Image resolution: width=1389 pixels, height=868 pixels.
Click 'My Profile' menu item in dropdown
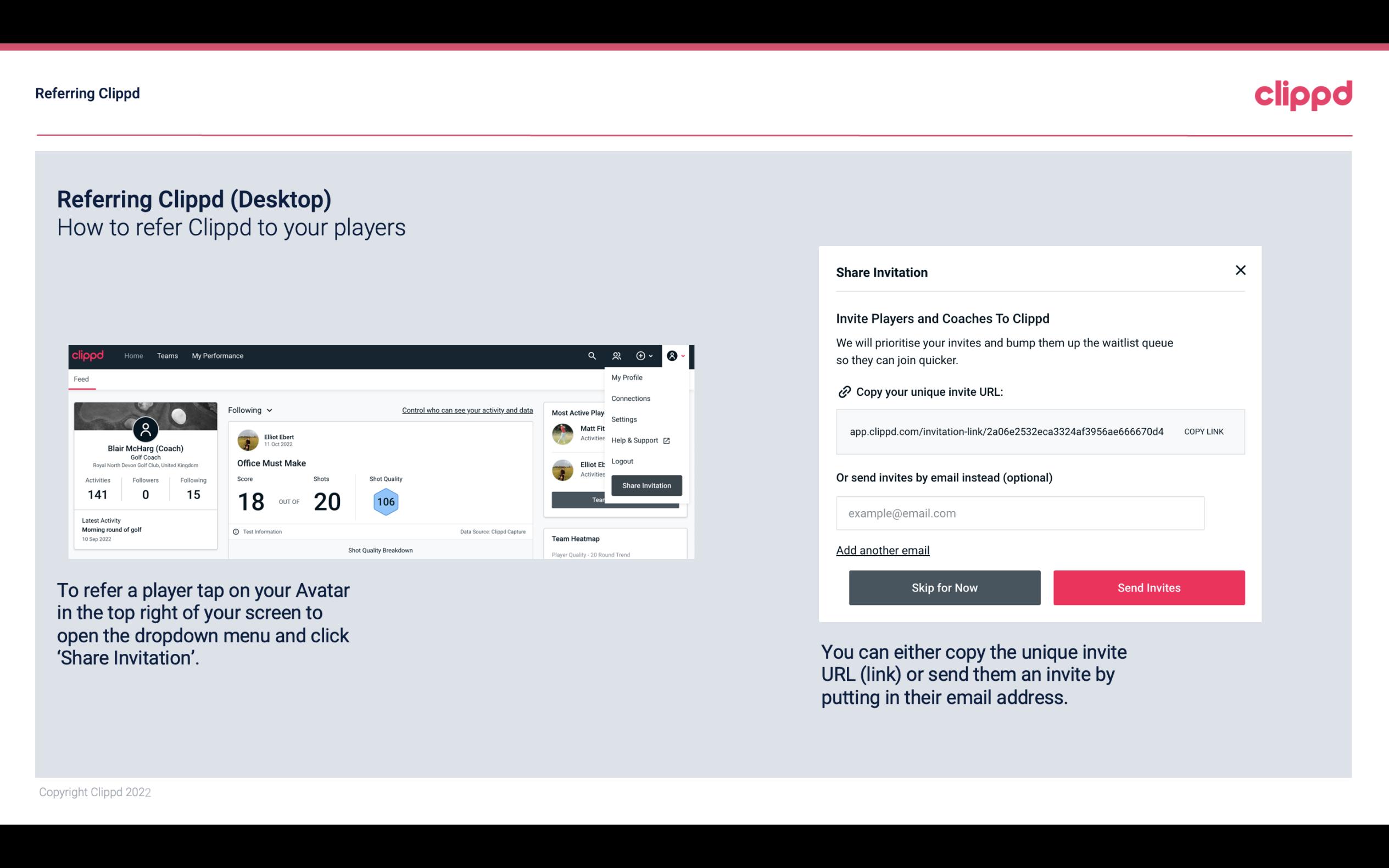point(627,377)
